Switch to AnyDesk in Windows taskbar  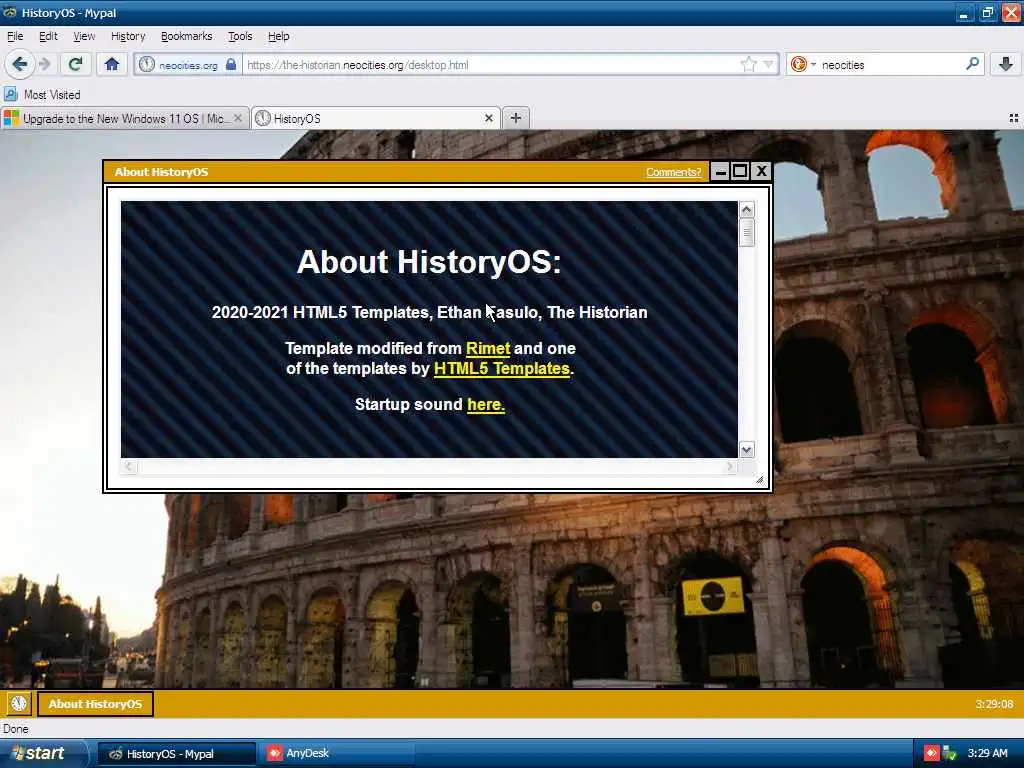(x=336, y=754)
